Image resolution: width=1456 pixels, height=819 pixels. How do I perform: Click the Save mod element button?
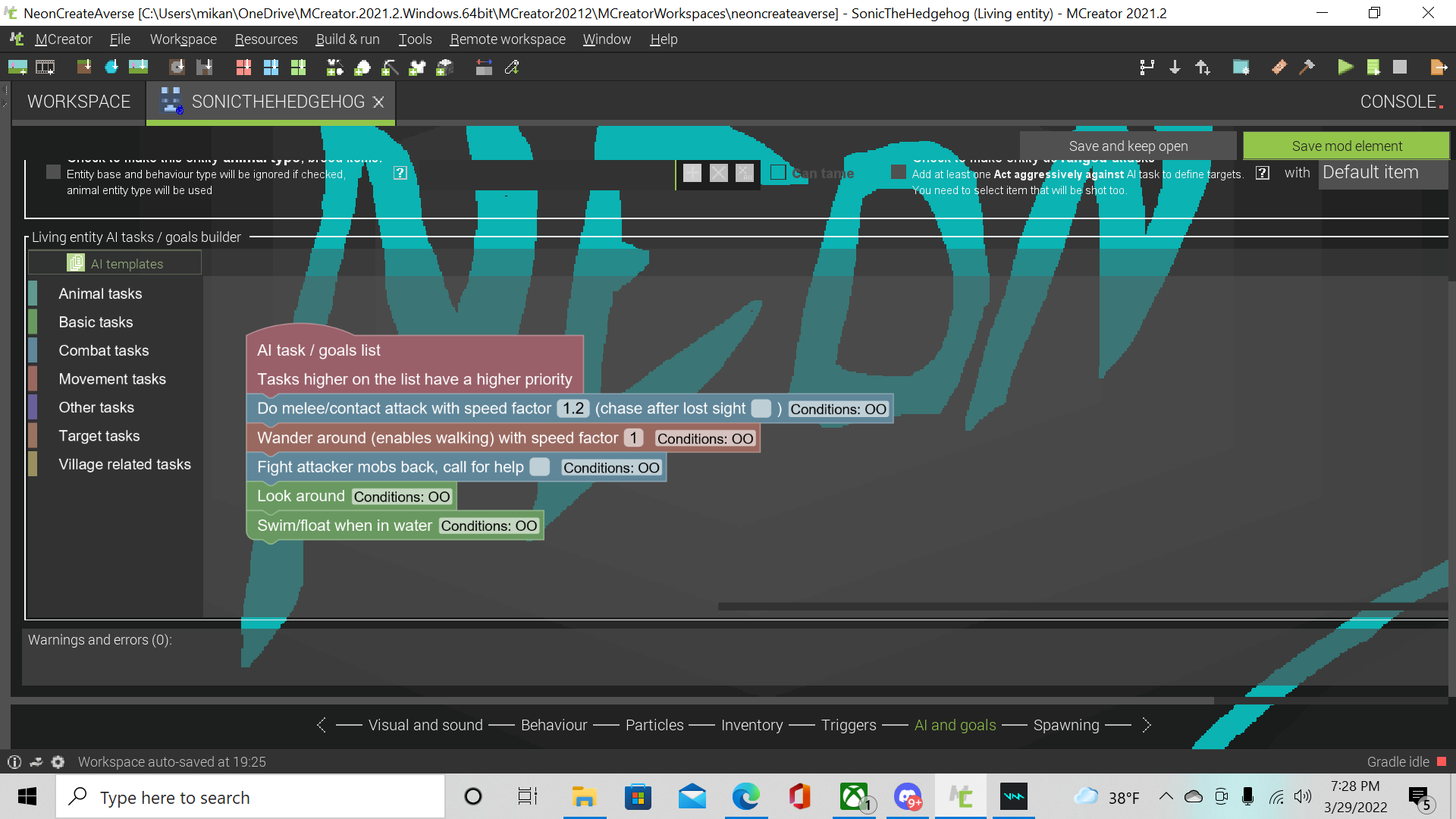click(x=1346, y=145)
